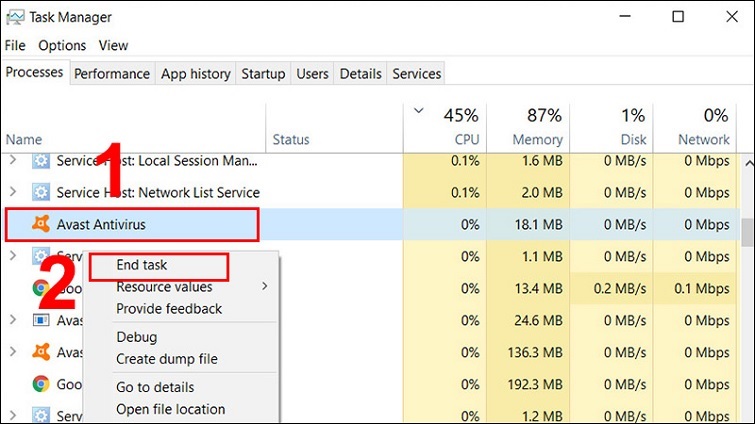The image size is (755, 424).
Task: Expand the Service Host: Local Session Manager row
Action: (13, 160)
